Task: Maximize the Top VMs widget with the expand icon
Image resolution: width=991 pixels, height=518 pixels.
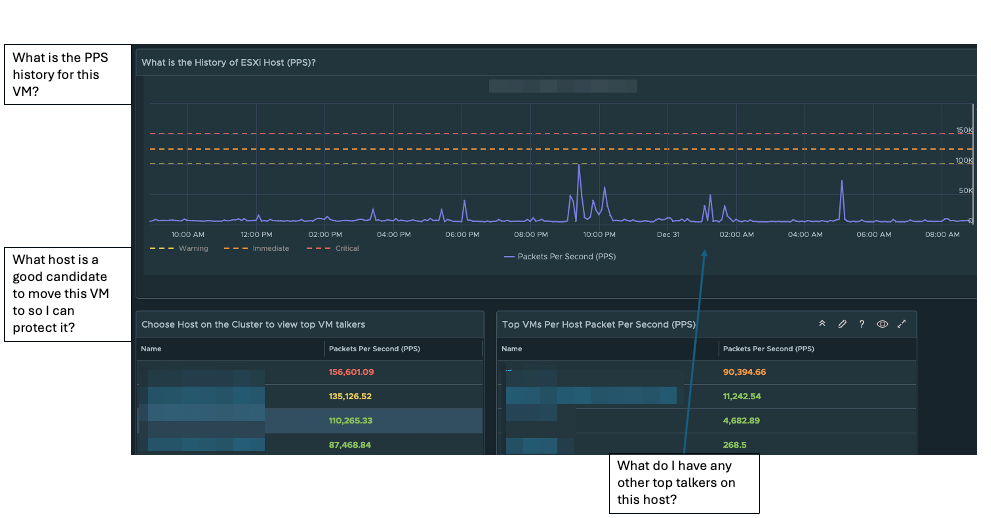Action: 902,324
